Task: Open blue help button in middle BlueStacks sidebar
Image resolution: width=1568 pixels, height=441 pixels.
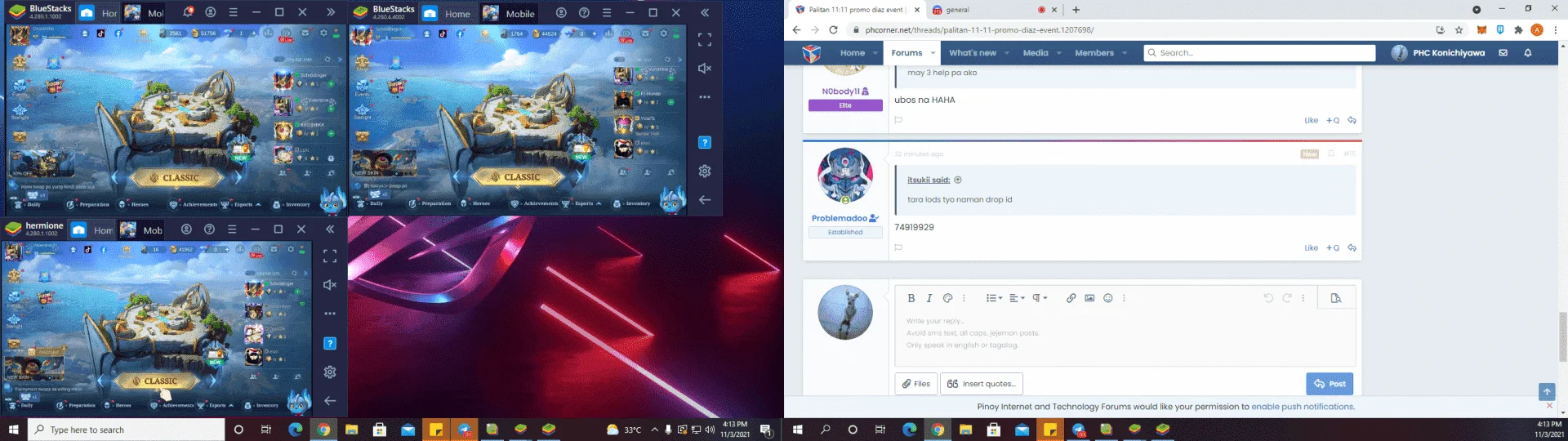Action: coord(705,142)
